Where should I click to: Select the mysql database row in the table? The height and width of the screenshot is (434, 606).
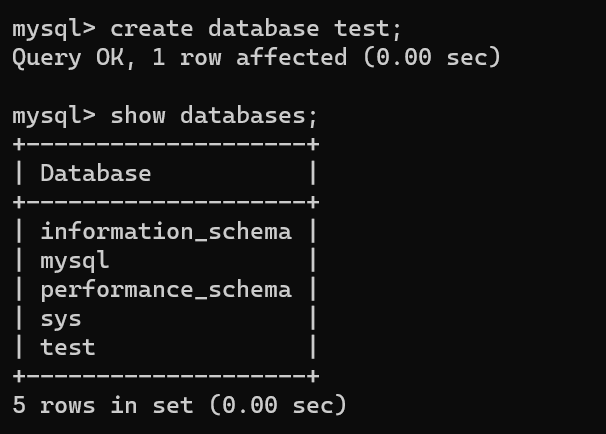(x=75, y=261)
